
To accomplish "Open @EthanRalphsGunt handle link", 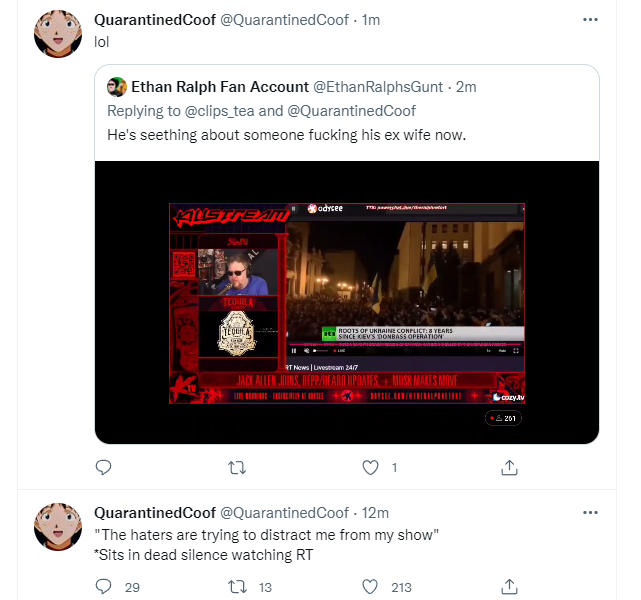I will [x=378, y=87].
